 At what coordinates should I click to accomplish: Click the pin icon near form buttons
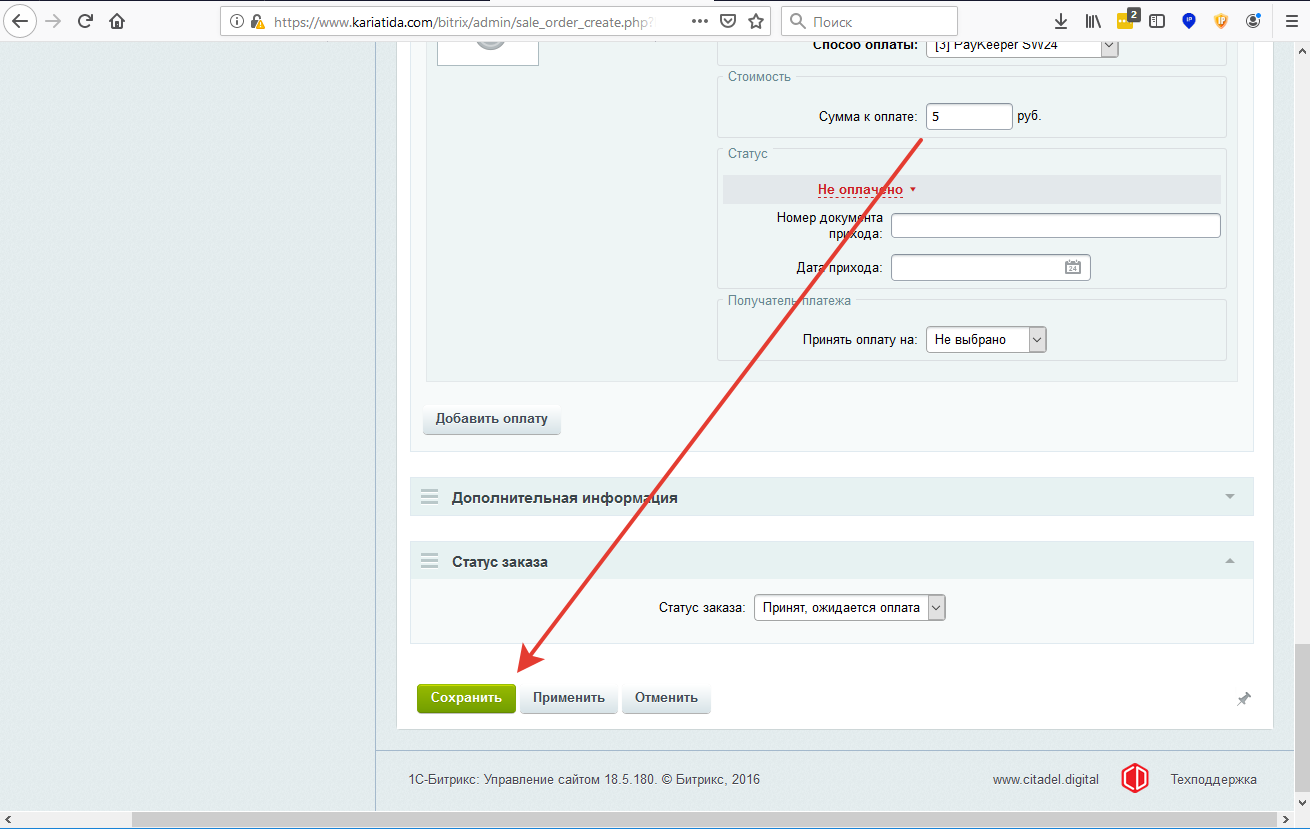coord(1244,700)
